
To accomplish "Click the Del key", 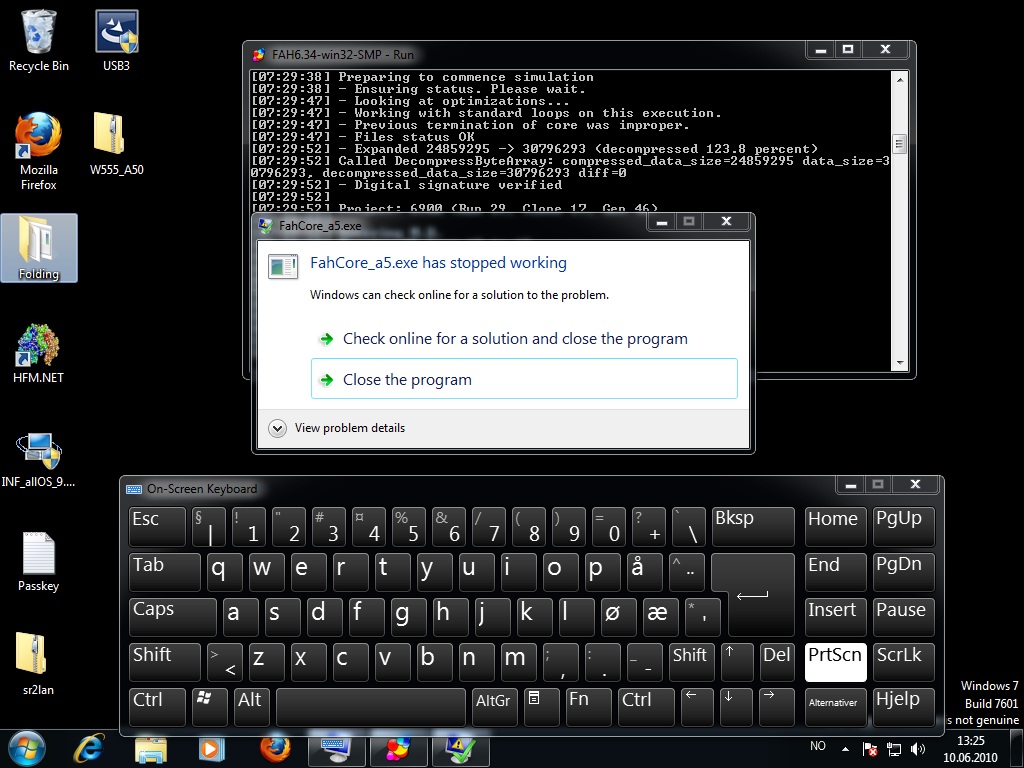I will click(x=777, y=662).
